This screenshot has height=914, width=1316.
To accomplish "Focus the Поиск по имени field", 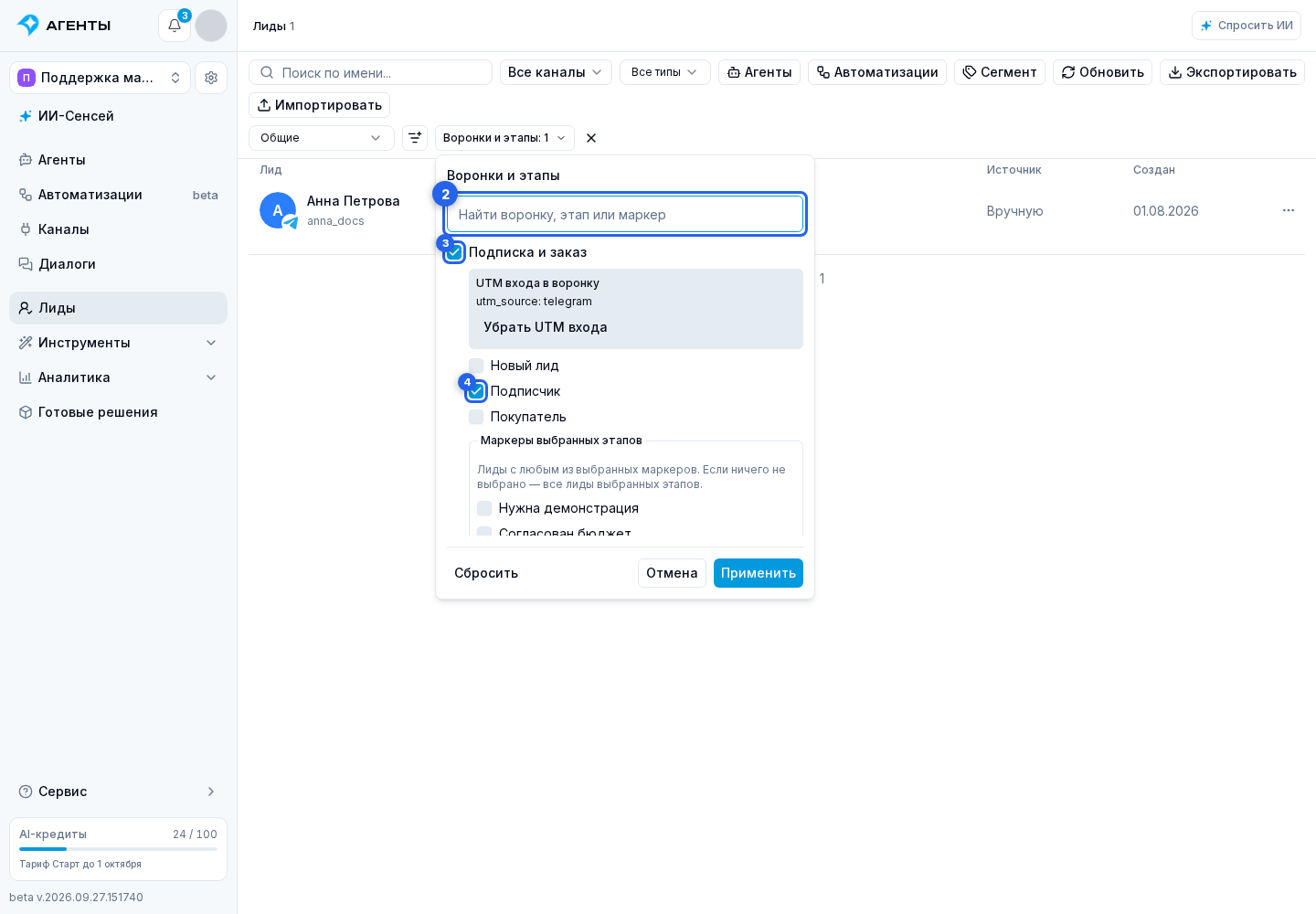I will click(370, 72).
